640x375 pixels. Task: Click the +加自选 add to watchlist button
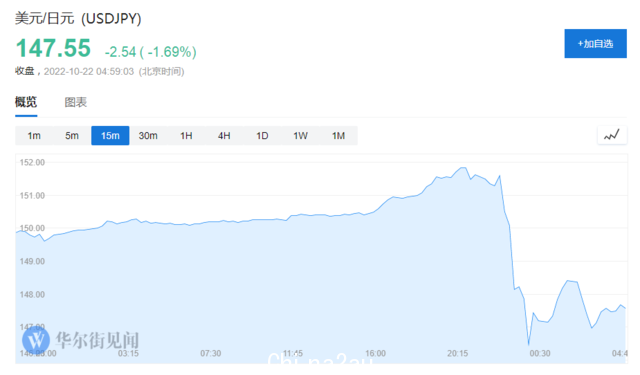(596, 44)
